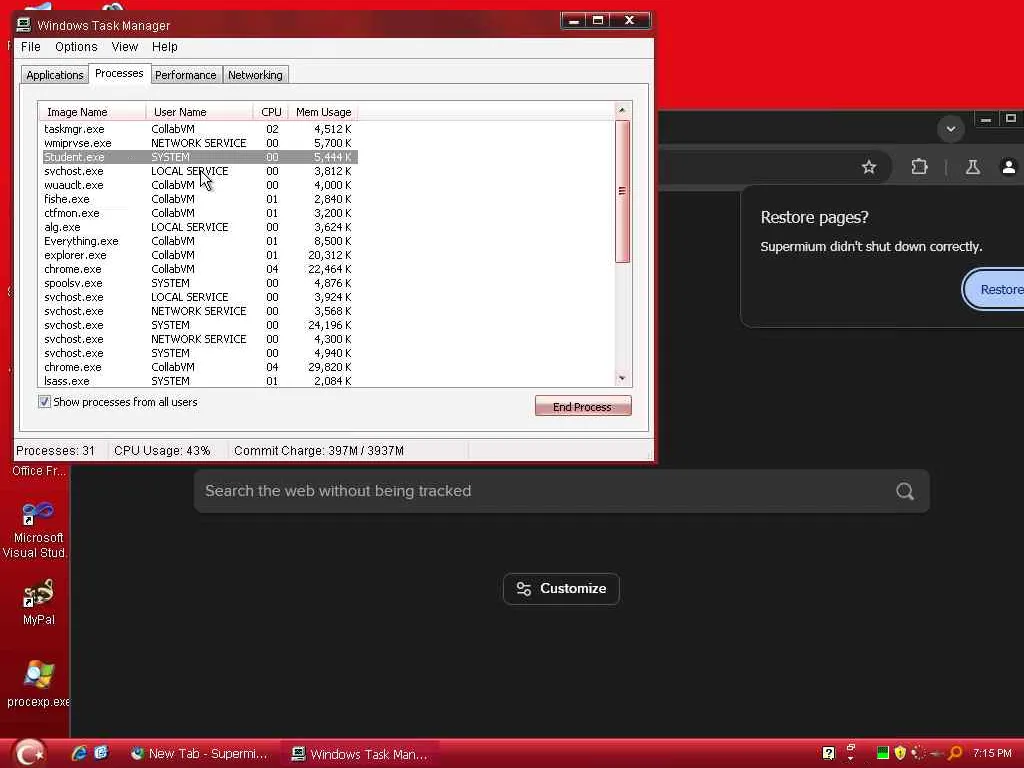Select the Processes tab
The width and height of the screenshot is (1024, 768).
tap(119, 73)
